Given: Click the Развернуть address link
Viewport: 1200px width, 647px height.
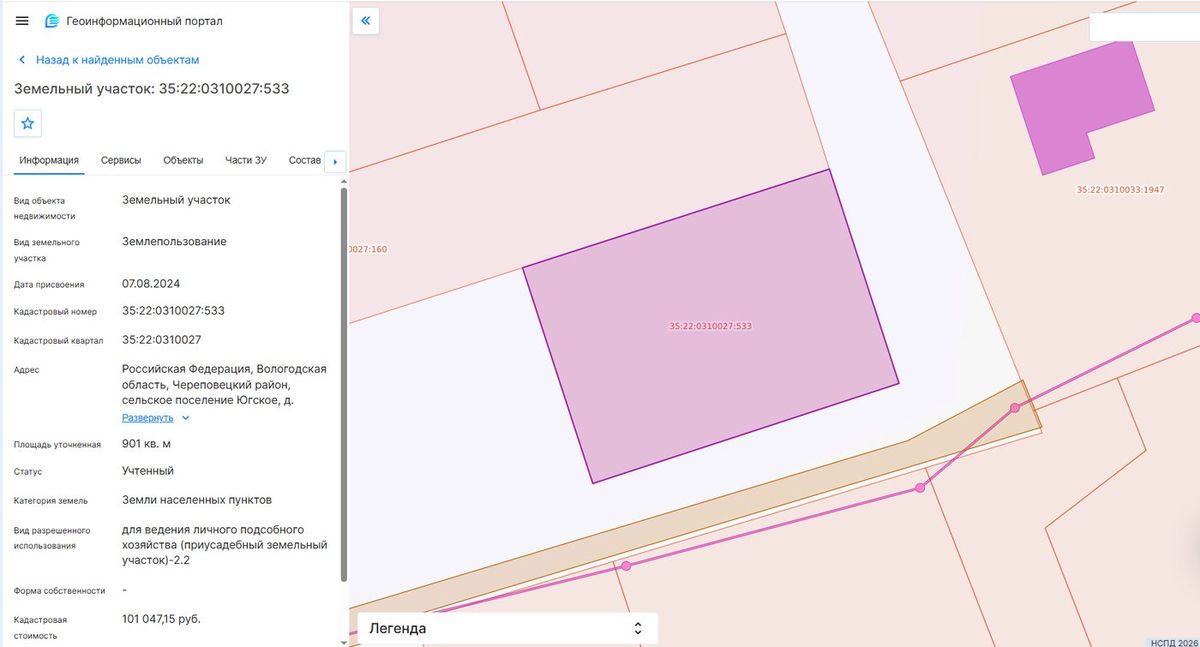Looking at the screenshot, I should click(x=148, y=418).
